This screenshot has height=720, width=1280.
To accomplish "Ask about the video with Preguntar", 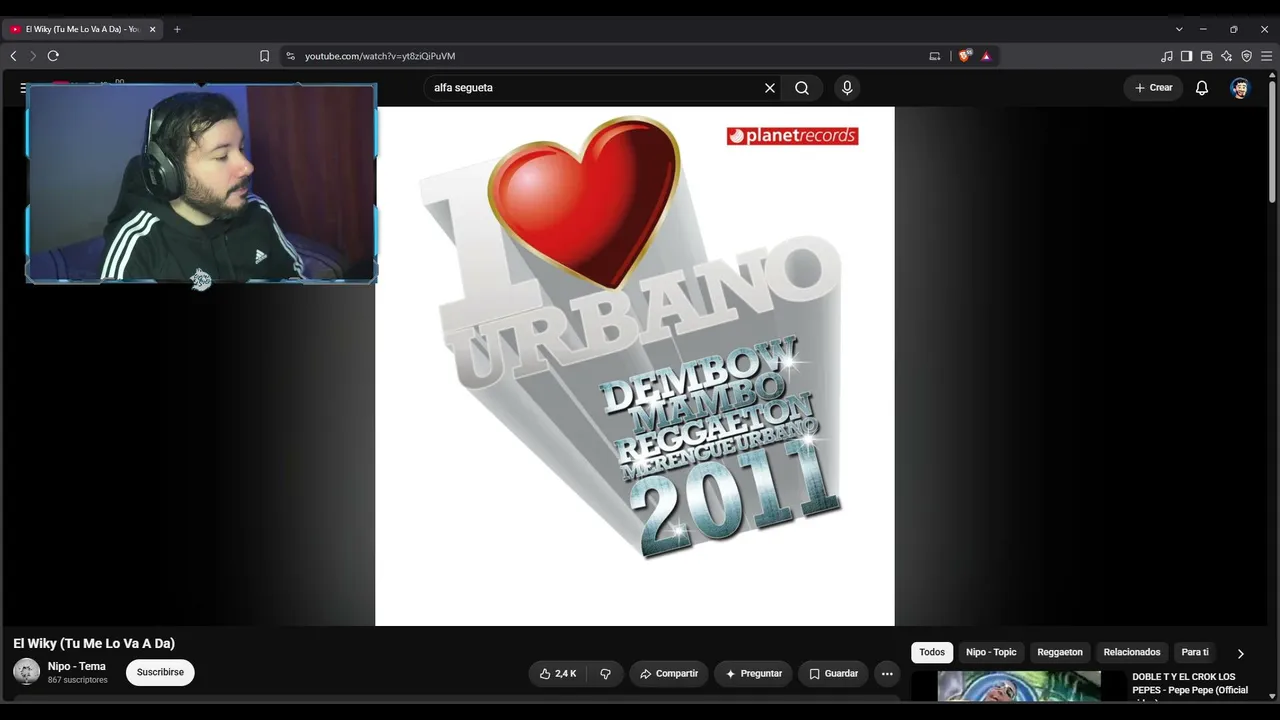I will (753, 674).
